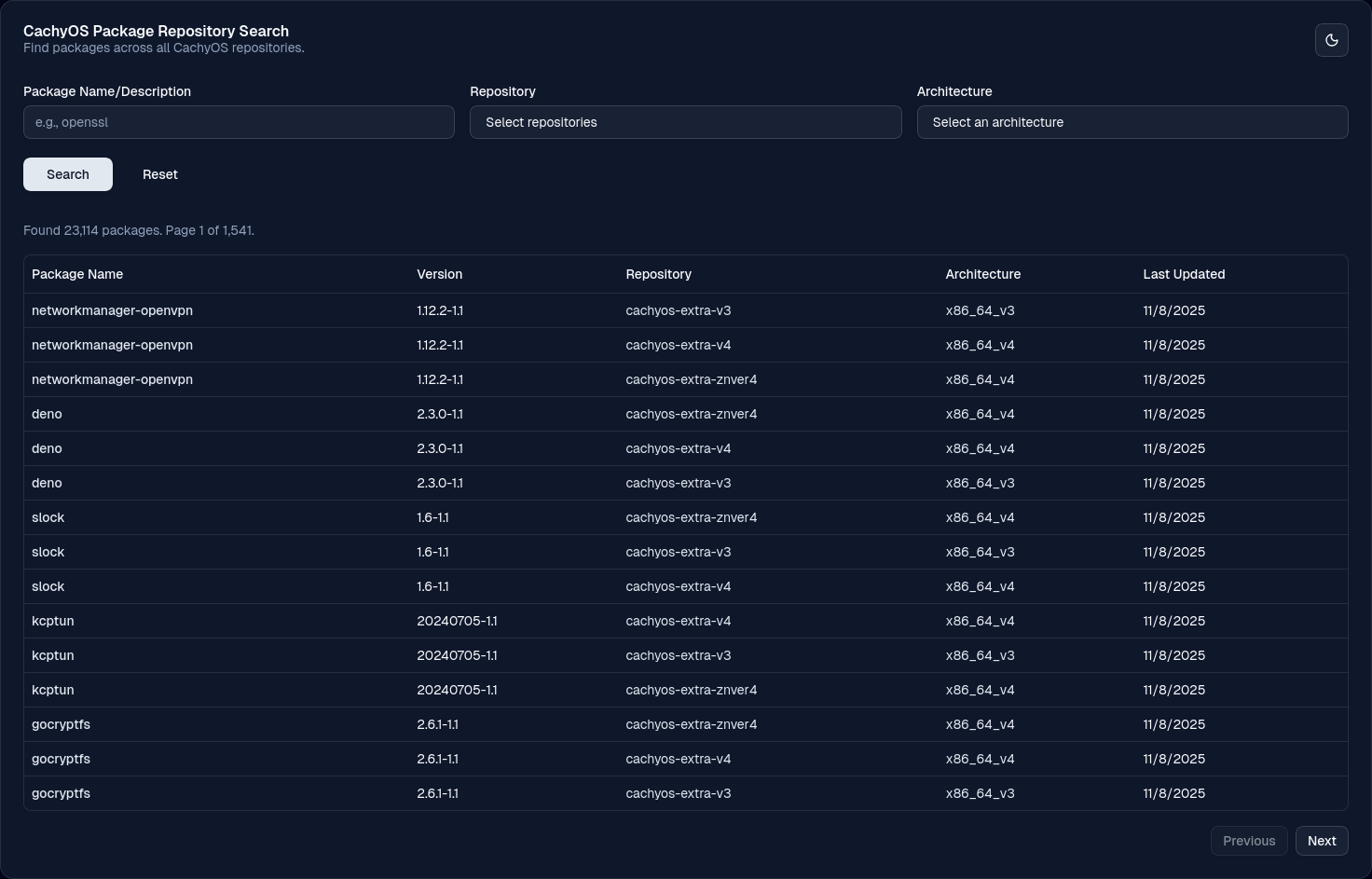Open the Select an architecture dropdown
The width and height of the screenshot is (1372, 879).
[x=1132, y=122]
